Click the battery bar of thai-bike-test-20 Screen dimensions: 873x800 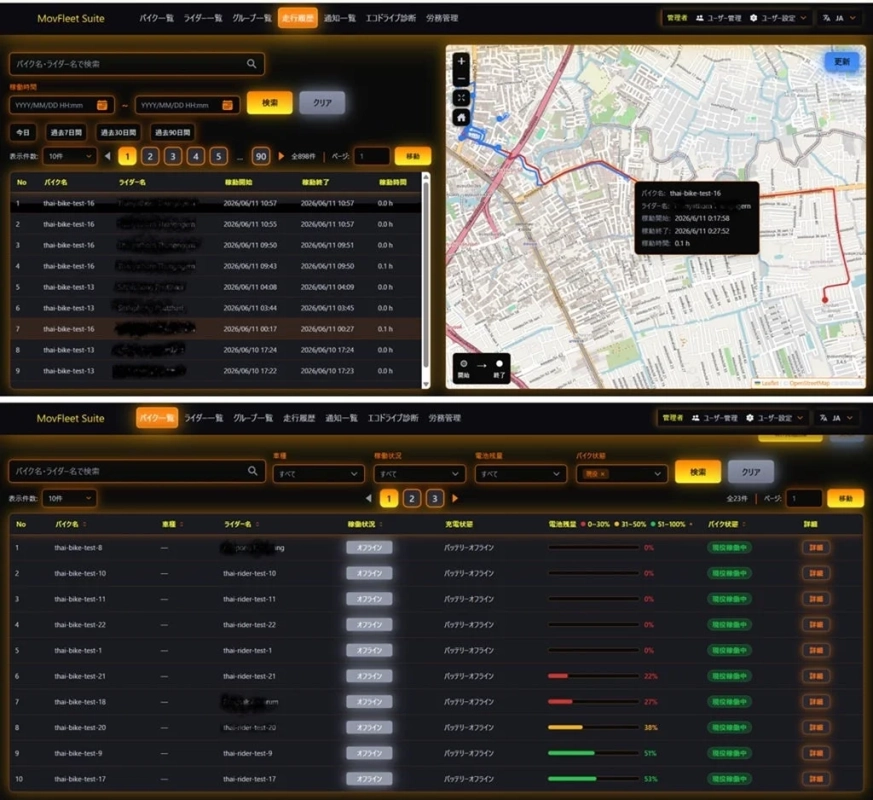coord(594,728)
